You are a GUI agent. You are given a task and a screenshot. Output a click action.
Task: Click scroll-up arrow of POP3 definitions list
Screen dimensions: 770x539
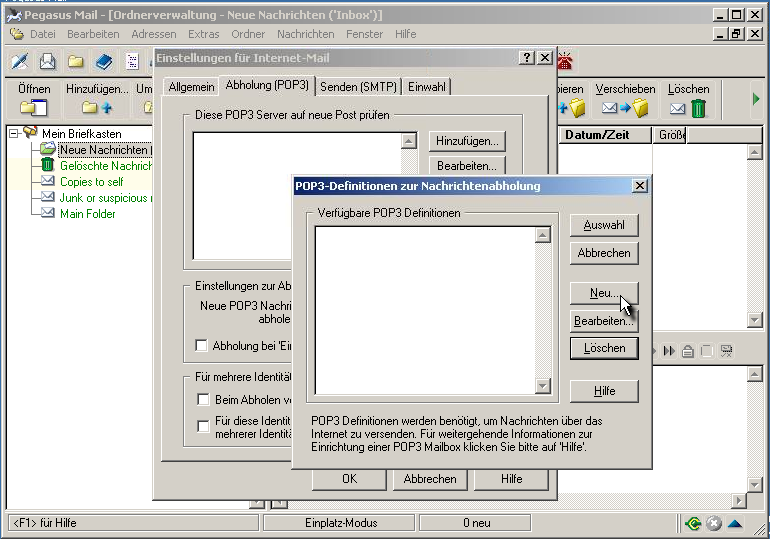point(542,236)
